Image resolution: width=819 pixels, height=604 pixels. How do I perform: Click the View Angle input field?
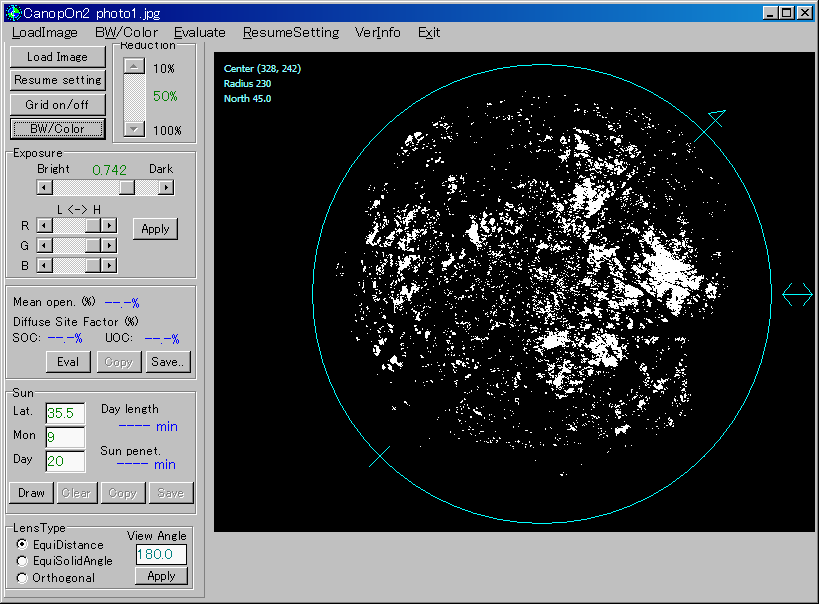[161, 554]
